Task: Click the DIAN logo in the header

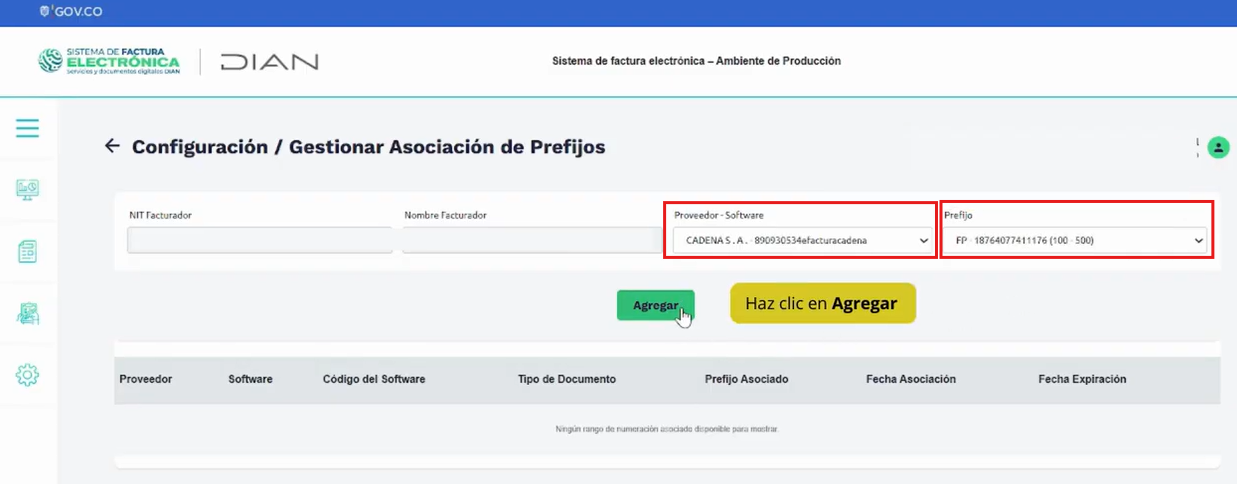Action: [269, 61]
